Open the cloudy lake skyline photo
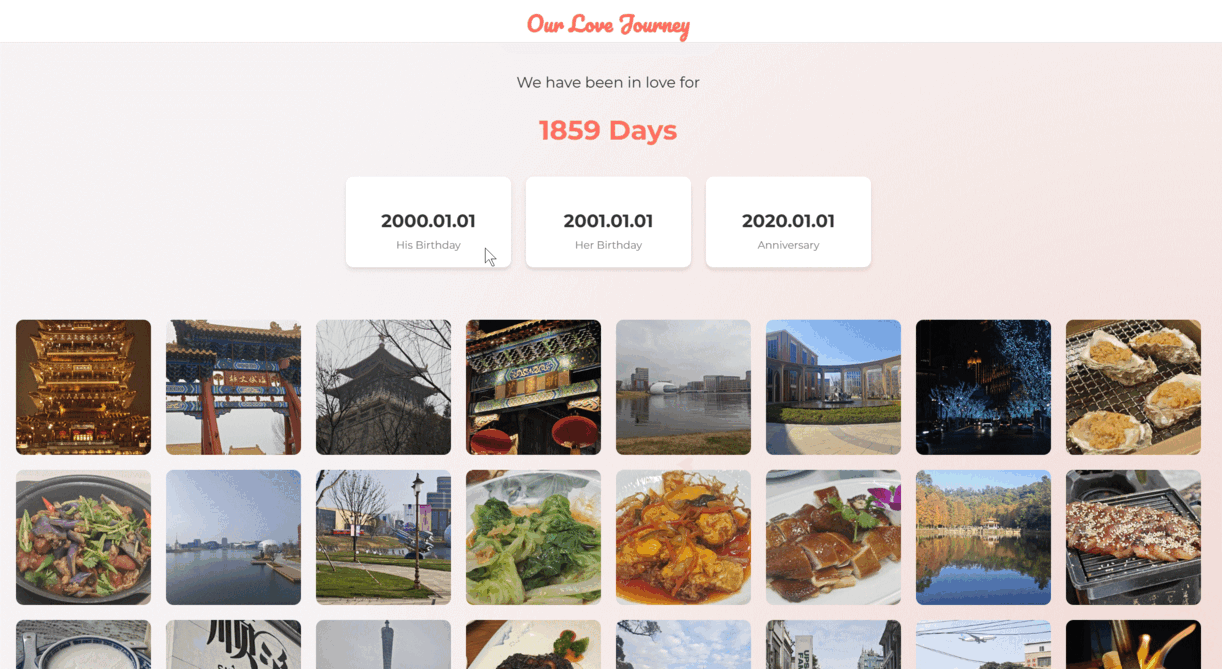1222x669 pixels. [683, 387]
